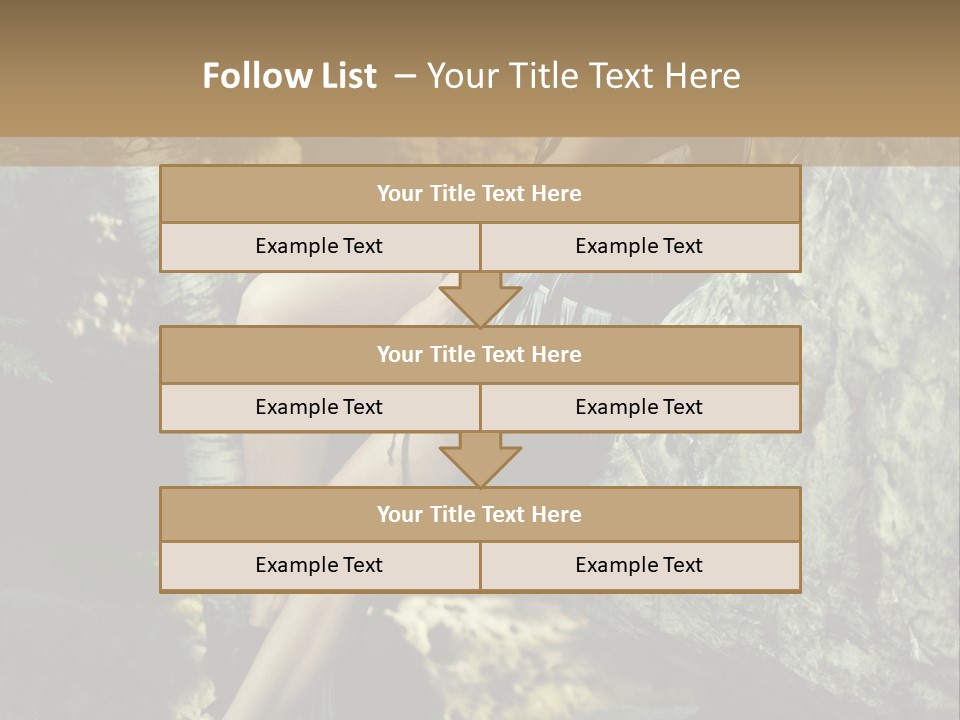Click the background photo beneath the bottom block

pyautogui.click(x=480, y=650)
